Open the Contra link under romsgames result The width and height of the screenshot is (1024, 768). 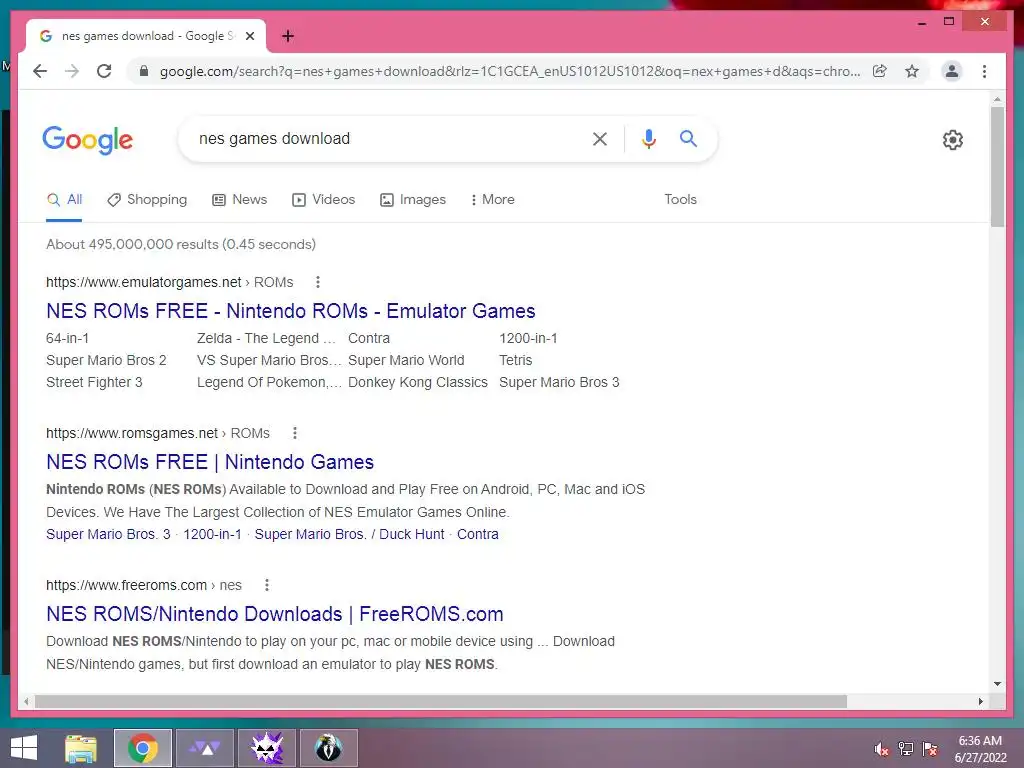tap(477, 534)
